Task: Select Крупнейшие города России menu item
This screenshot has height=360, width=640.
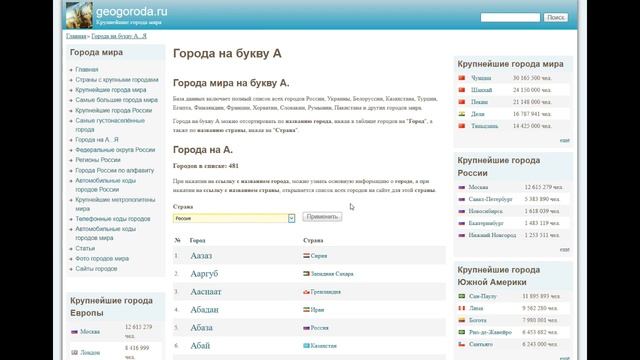Action: [113, 110]
